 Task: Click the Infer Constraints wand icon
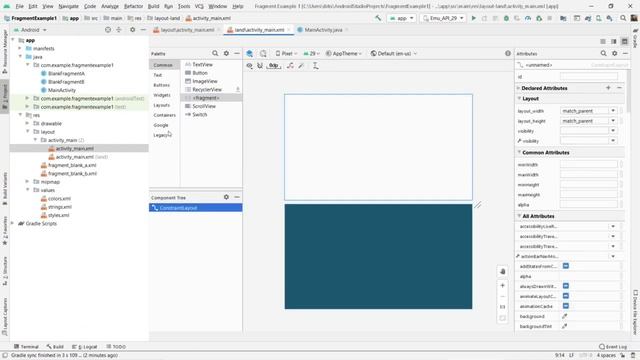click(301, 66)
